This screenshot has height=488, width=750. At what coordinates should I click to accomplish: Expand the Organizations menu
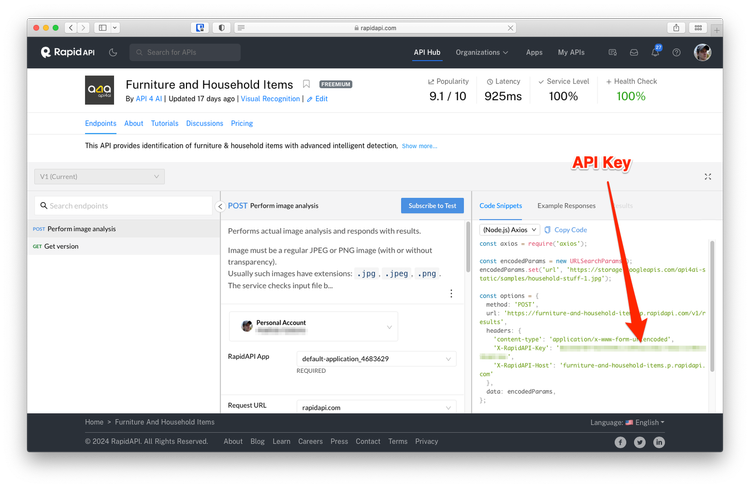[482, 52]
